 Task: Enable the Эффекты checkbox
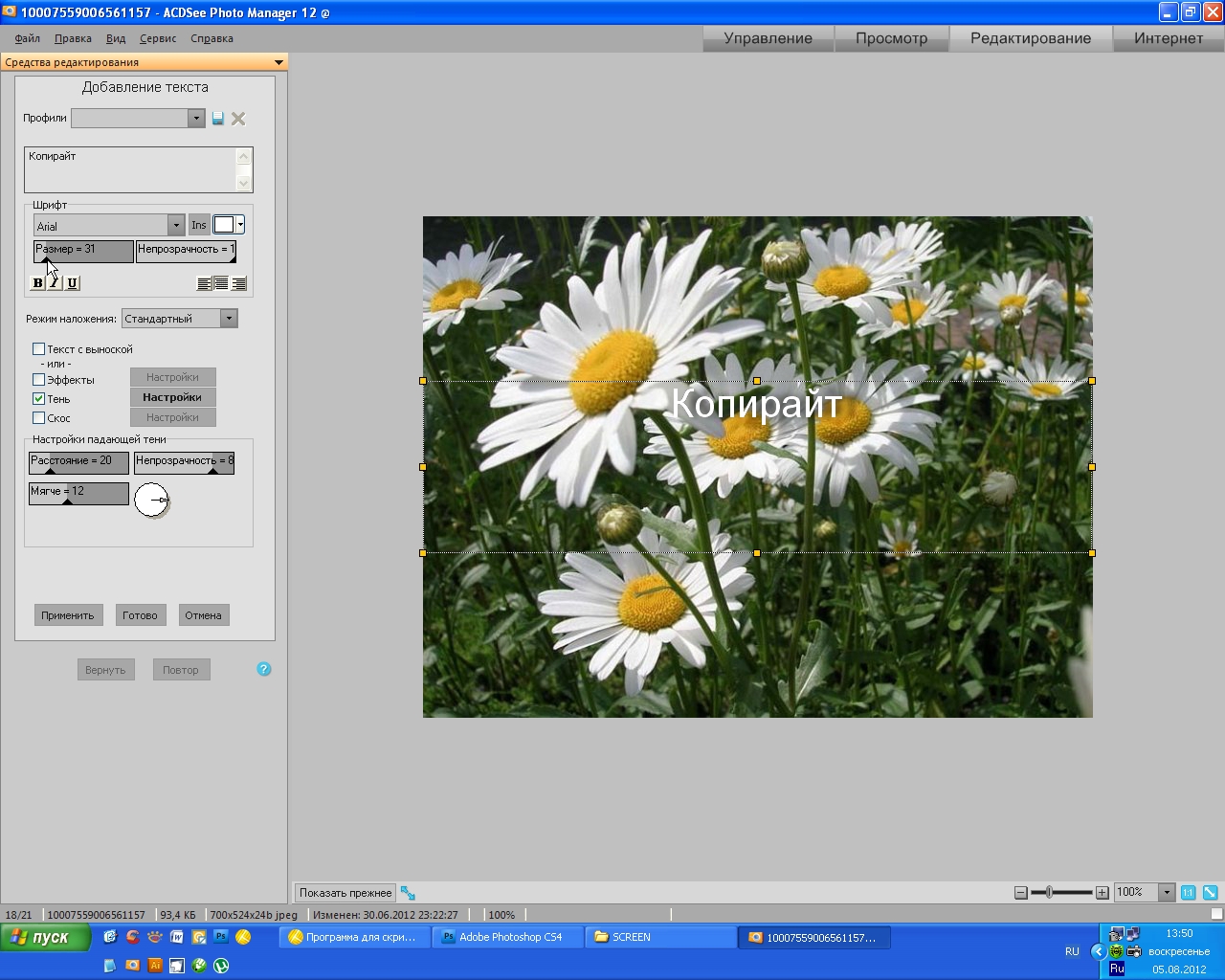pos(39,379)
